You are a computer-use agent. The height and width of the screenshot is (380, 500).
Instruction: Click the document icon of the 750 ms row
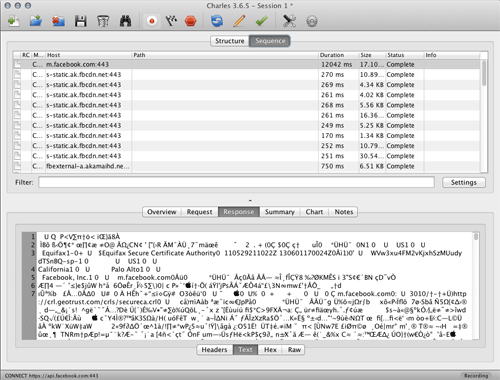[17, 166]
